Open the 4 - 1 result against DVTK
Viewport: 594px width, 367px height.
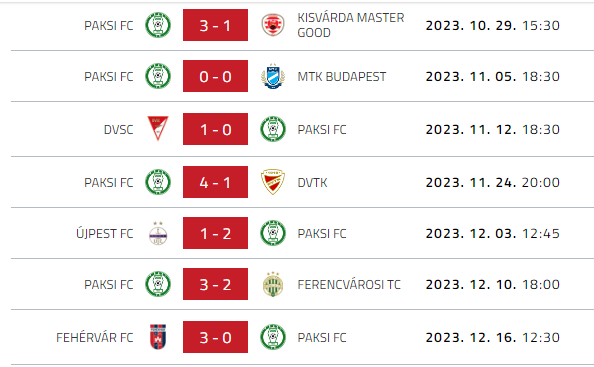click(x=215, y=182)
